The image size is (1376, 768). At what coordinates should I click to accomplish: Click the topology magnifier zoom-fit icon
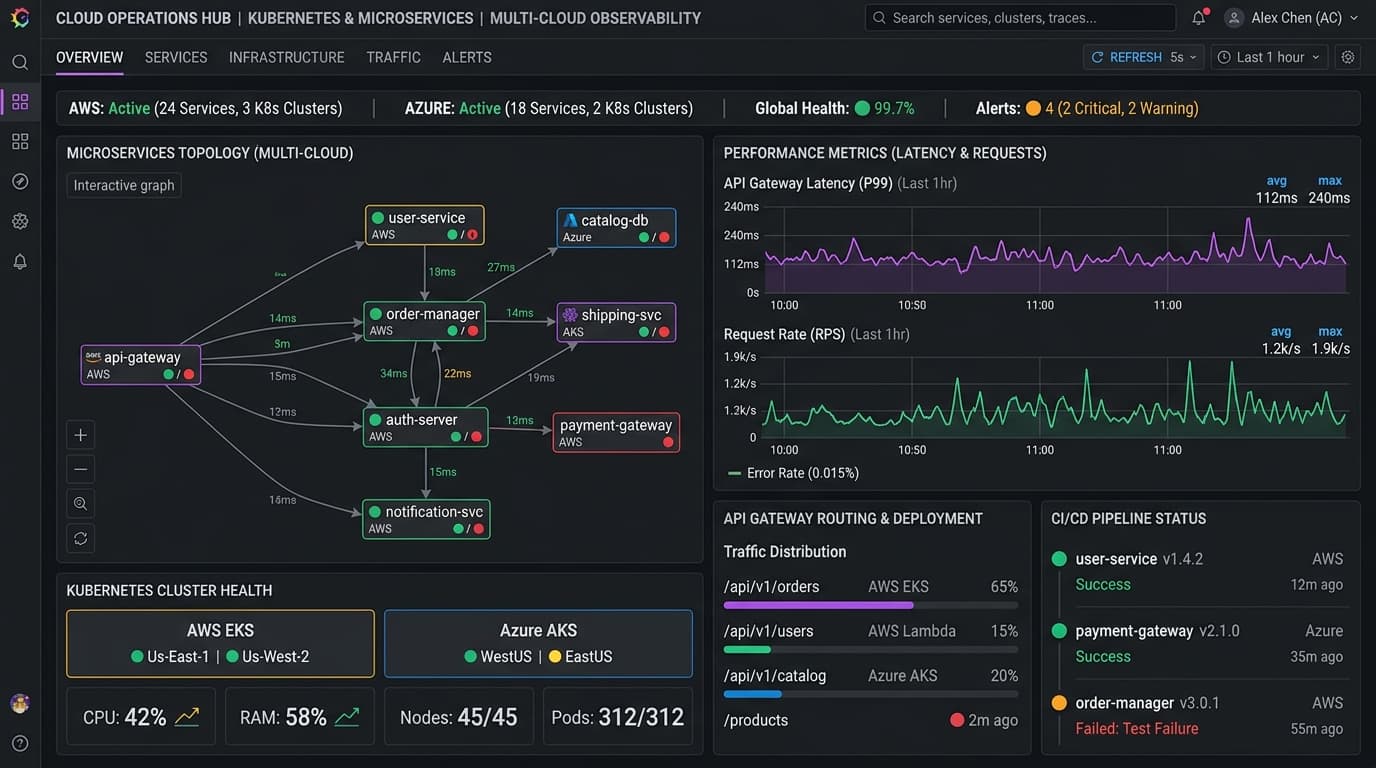[81, 503]
